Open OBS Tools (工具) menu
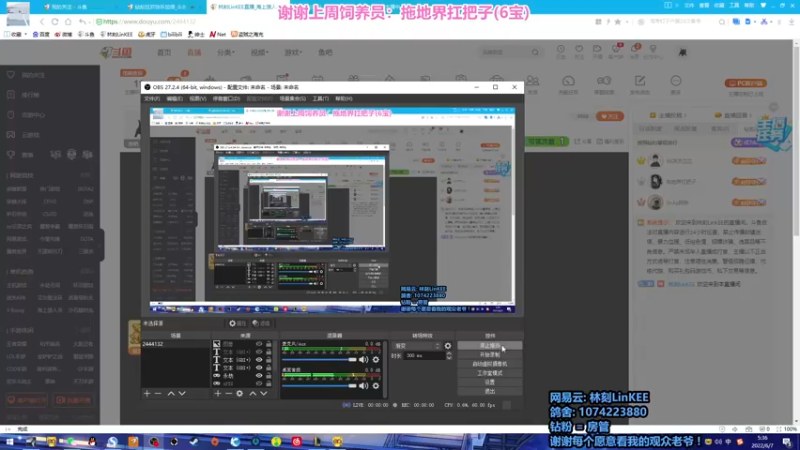This screenshot has height=450, width=800. coord(320,98)
